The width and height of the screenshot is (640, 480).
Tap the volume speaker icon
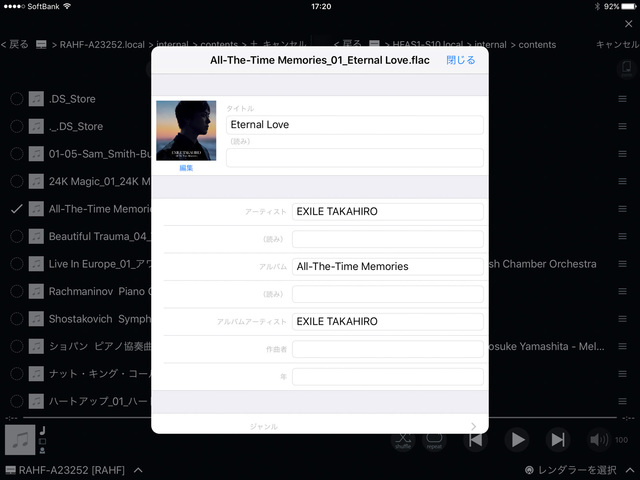599,440
